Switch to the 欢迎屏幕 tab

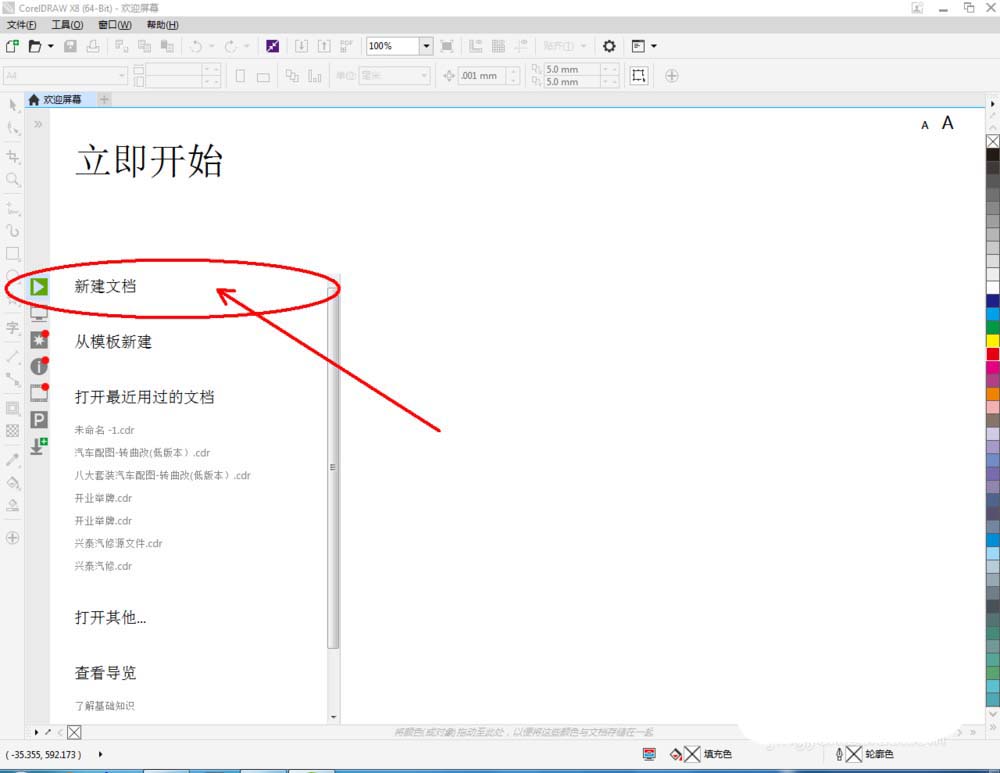[x=61, y=100]
